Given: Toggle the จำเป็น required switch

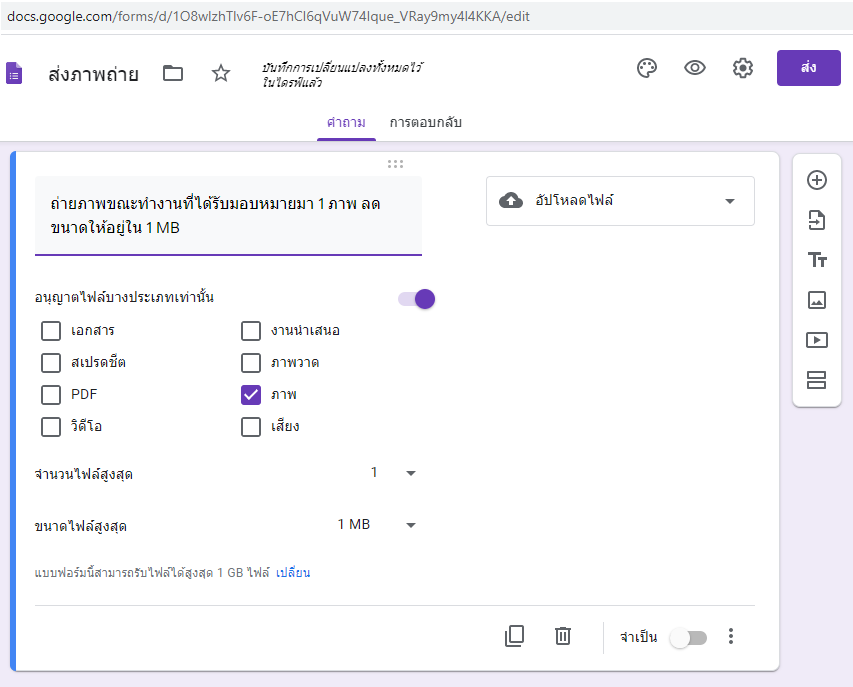Looking at the screenshot, I should (x=688, y=637).
